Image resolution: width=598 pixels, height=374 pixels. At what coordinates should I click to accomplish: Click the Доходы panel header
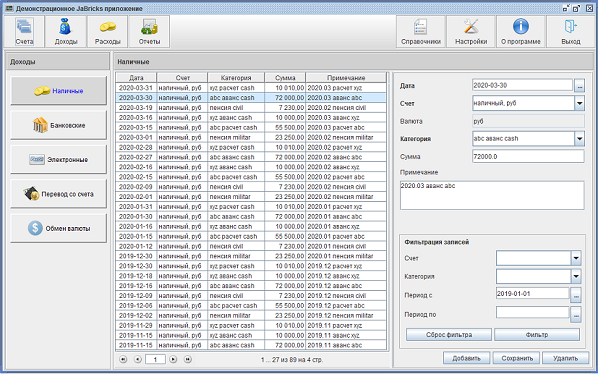tap(58, 62)
